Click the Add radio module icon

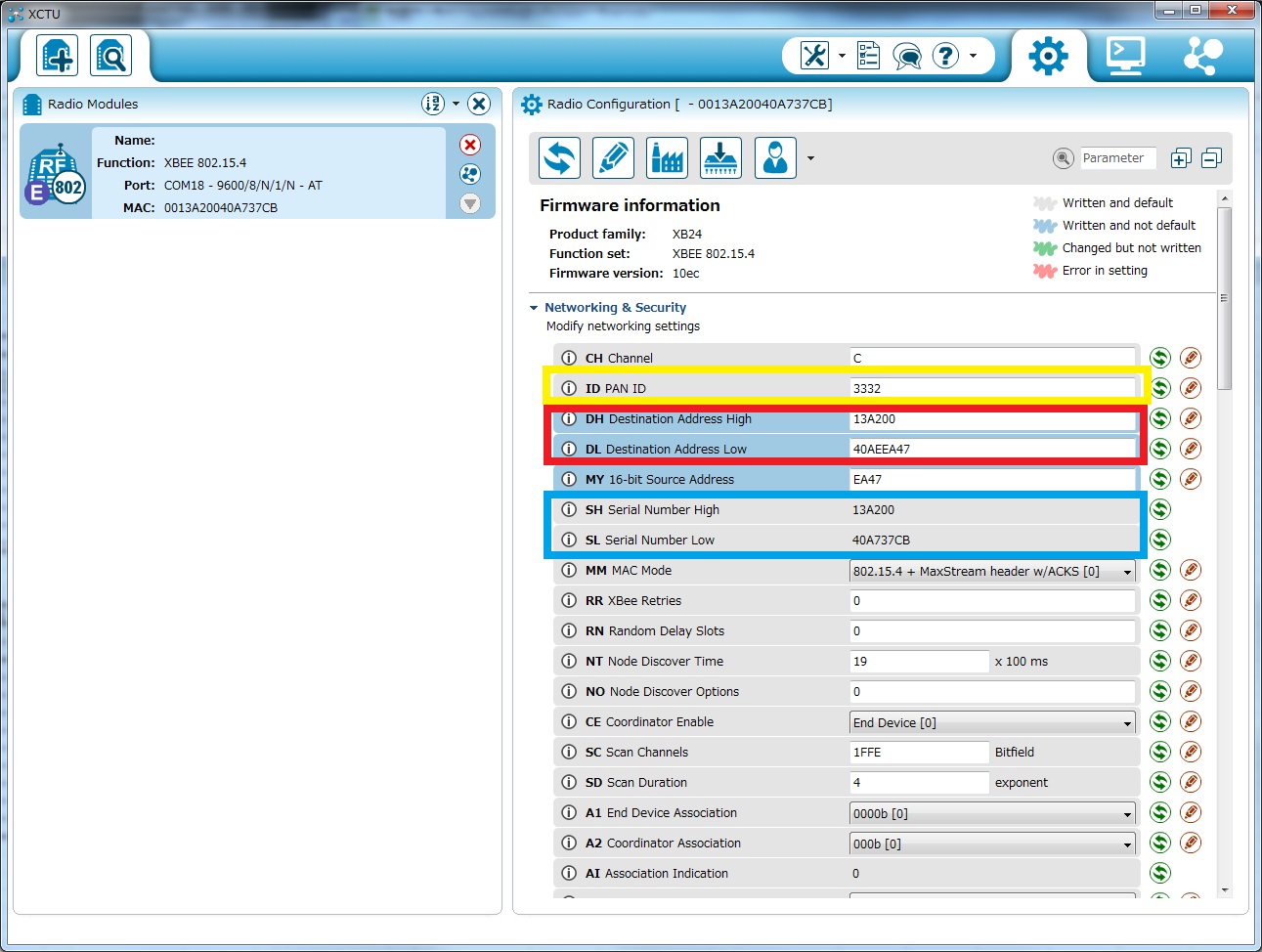coord(57,56)
